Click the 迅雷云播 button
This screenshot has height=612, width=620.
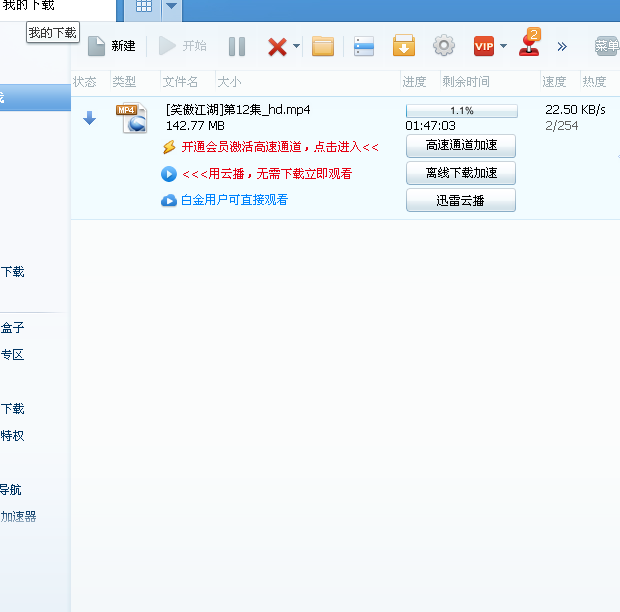point(461,200)
